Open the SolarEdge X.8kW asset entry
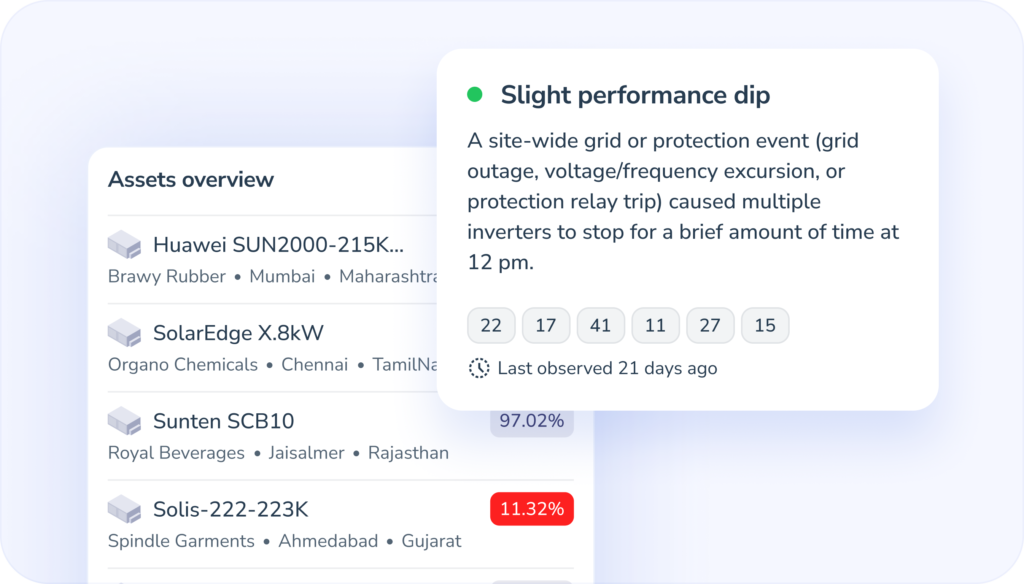The width and height of the screenshot is (1024, 584). coord(238,333)
